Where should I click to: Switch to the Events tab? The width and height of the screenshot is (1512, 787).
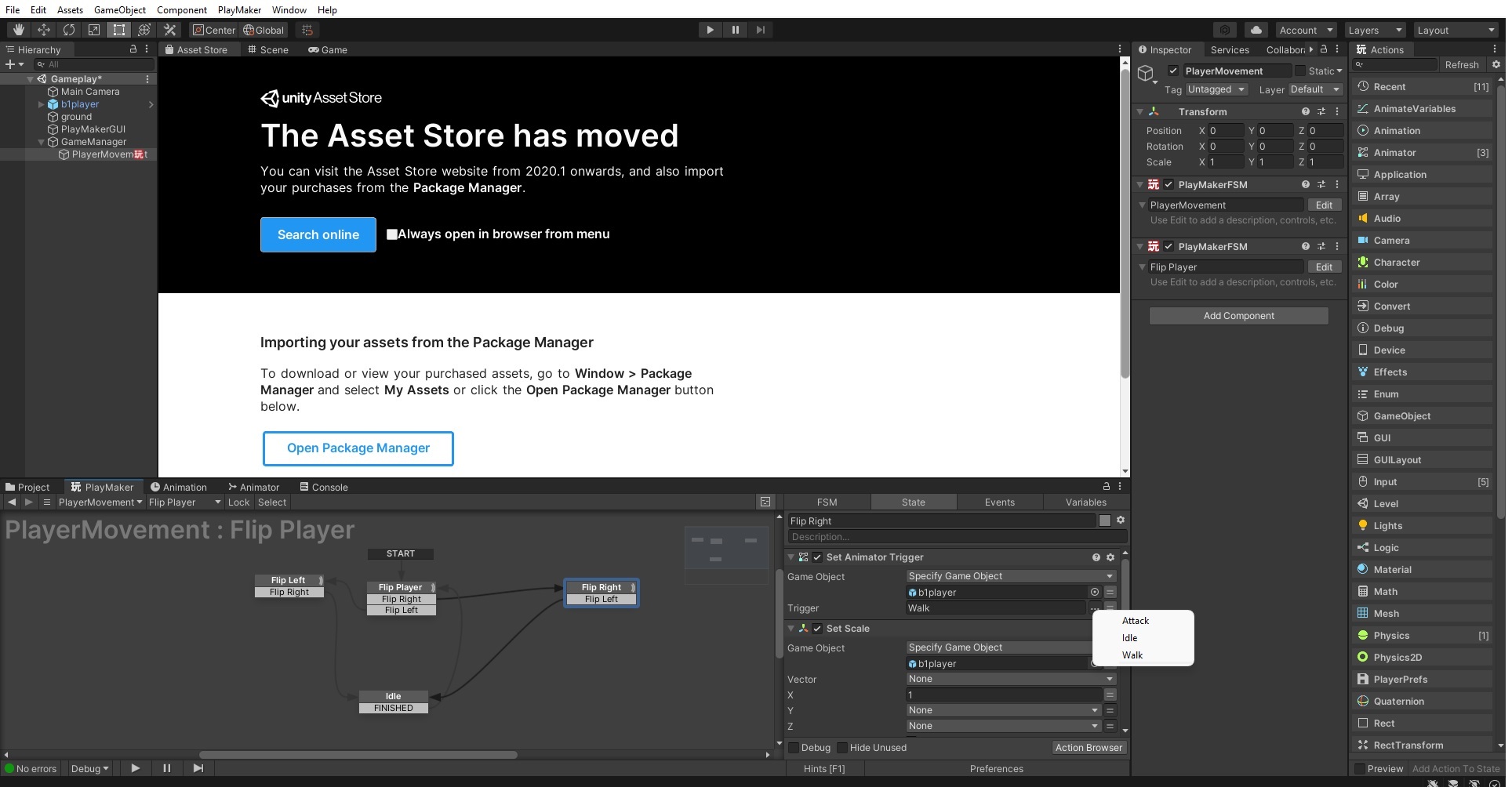[999, 502]
